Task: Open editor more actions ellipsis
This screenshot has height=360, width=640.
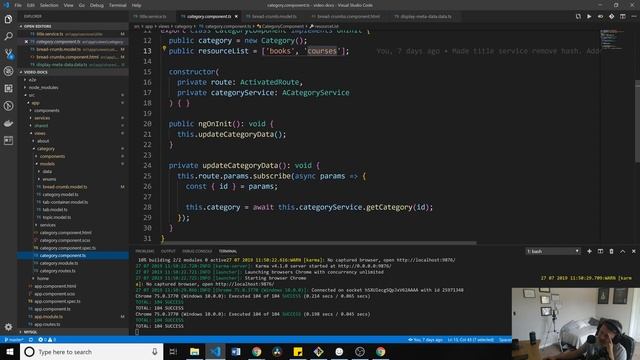Action: [633, 16]
